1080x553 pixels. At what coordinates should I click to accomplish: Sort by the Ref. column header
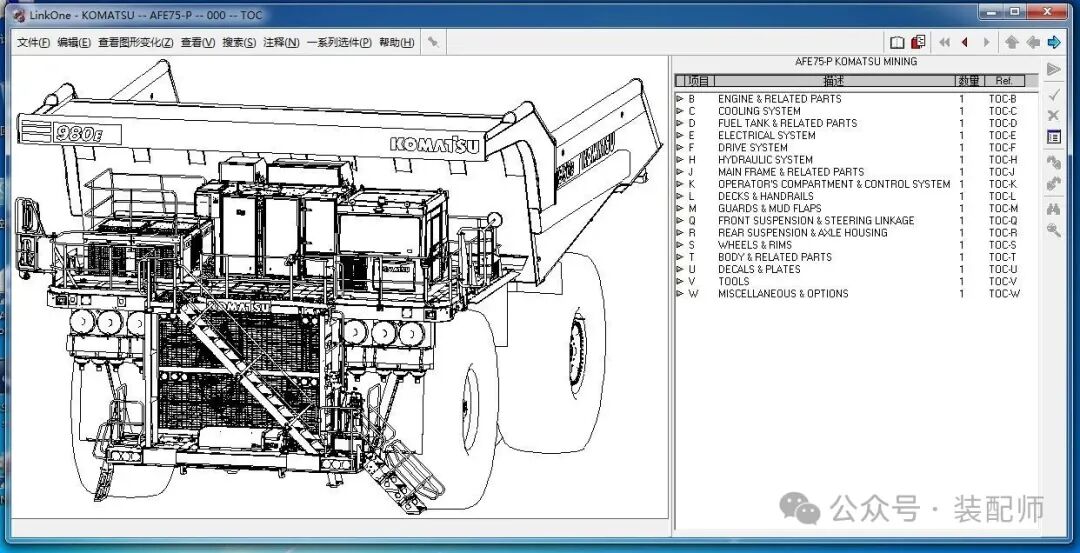tap(1004, 81)
